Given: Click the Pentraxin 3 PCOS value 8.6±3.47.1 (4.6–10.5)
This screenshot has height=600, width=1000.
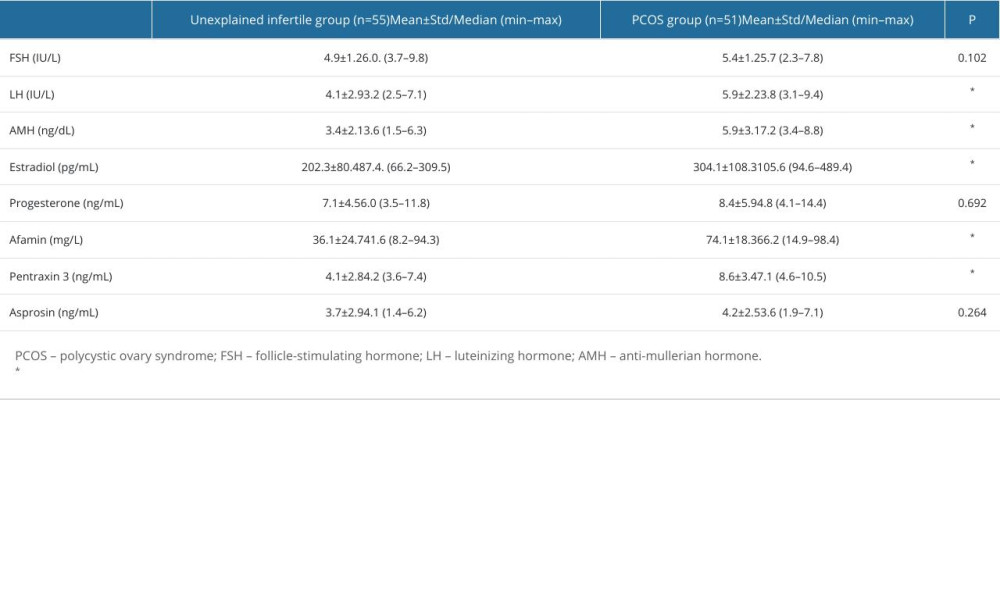Looking at the screenshot, I should click(772, 277).
